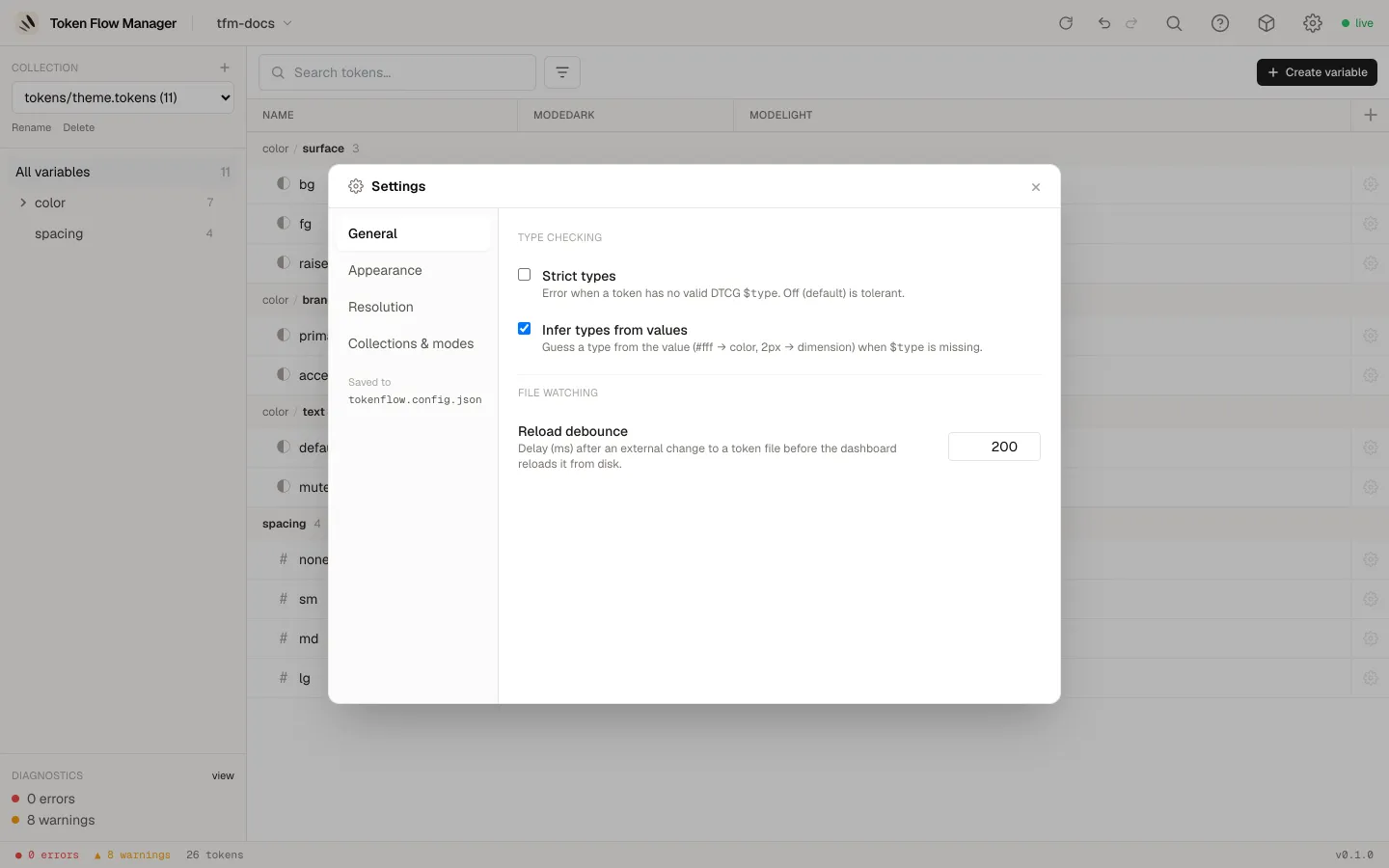Click the Rename collection link
Viewport: 1389px width, 868px height.
32,127
